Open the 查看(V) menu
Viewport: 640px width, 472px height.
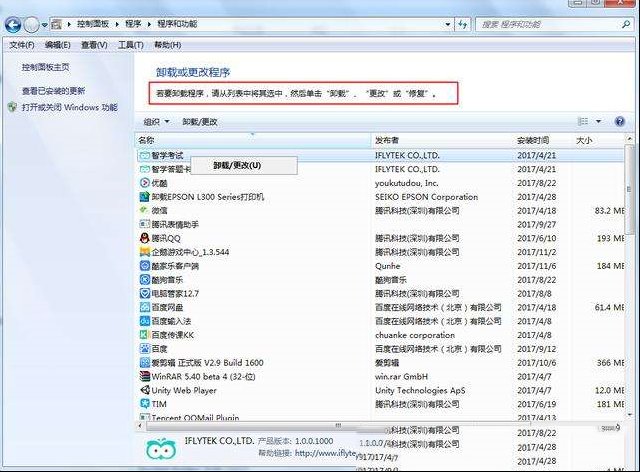coord(94,45)
